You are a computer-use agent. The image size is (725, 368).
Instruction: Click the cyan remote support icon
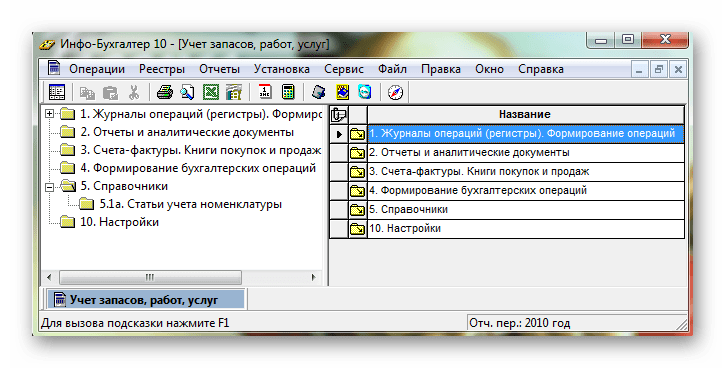(365, 92)
